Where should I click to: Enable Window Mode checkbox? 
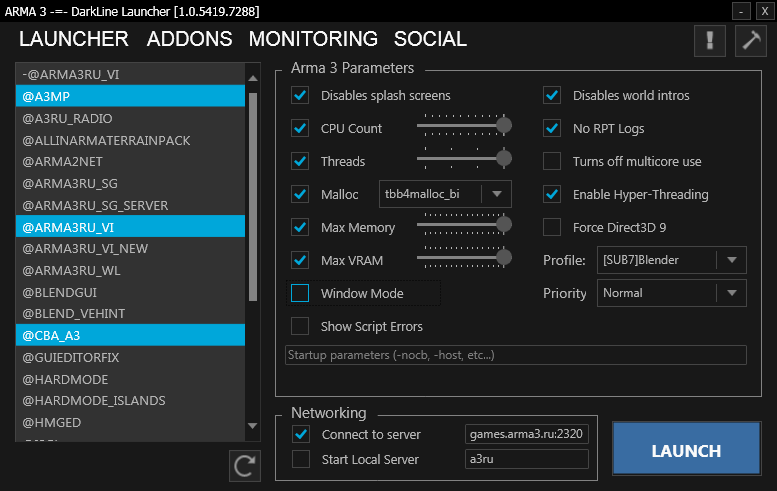click(300, 293)
